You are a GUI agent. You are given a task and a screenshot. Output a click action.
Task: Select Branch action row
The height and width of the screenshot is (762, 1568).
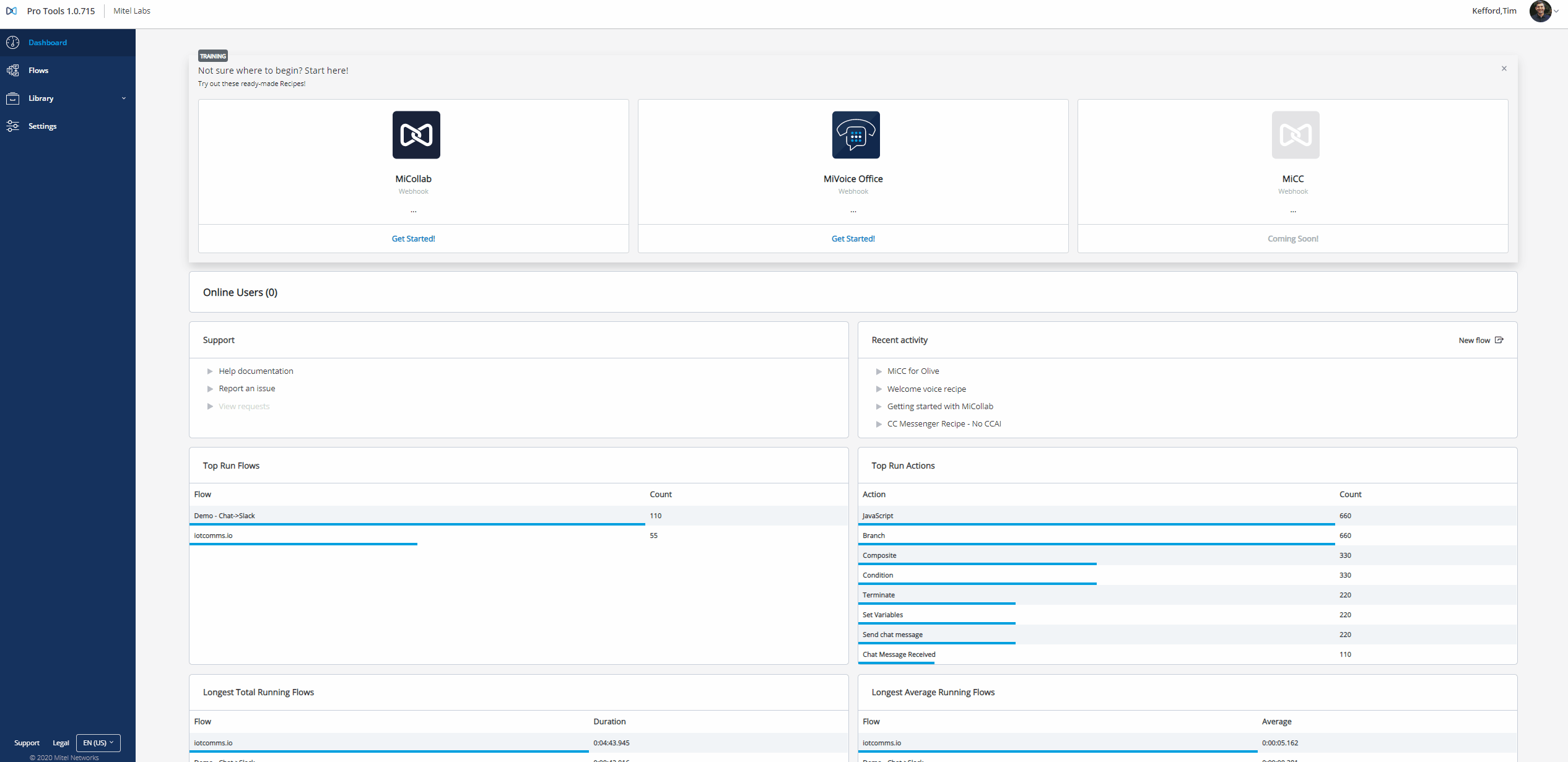click(x=1187, y=535)
